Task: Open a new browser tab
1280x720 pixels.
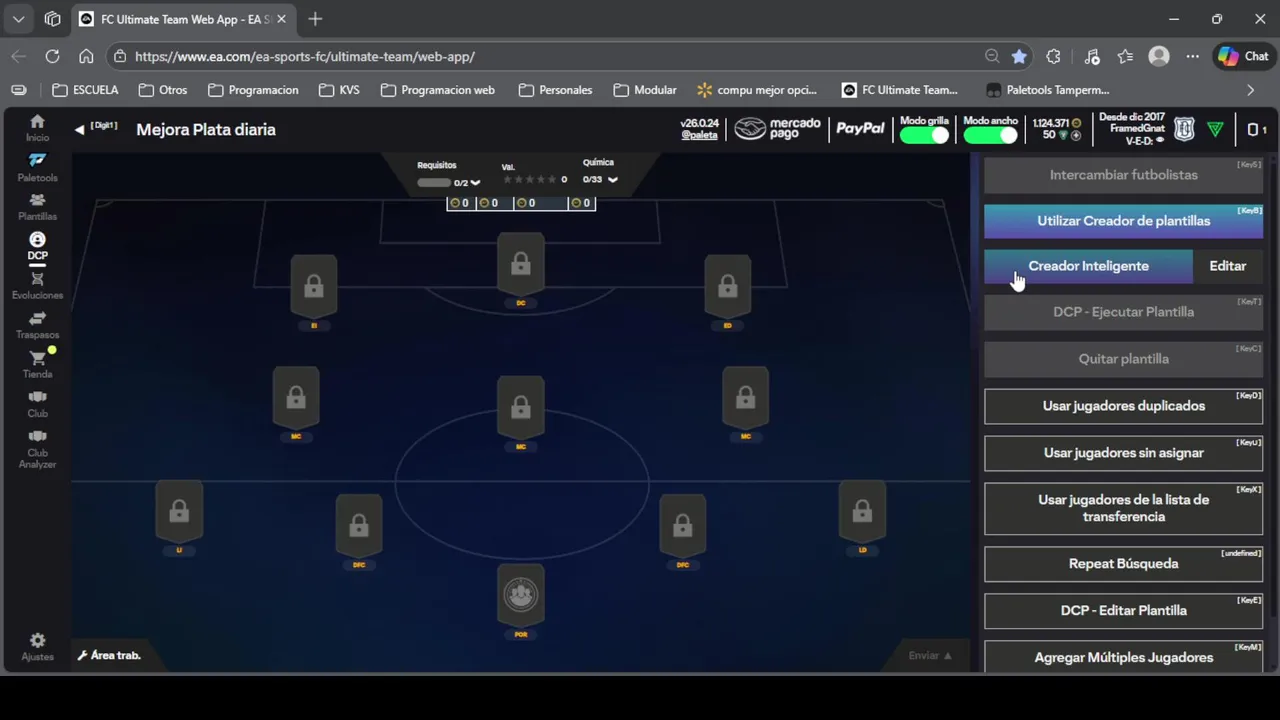Action: 315,19
